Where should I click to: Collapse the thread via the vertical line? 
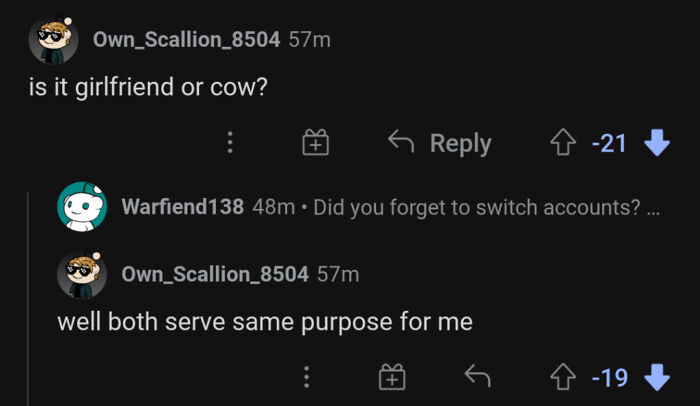28,299
